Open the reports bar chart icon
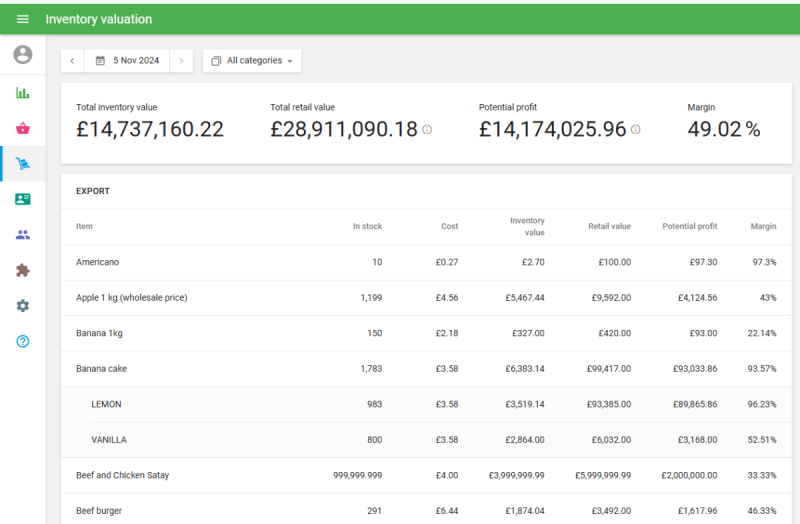Viewport: 800px width, 524px height. [22, 93]
